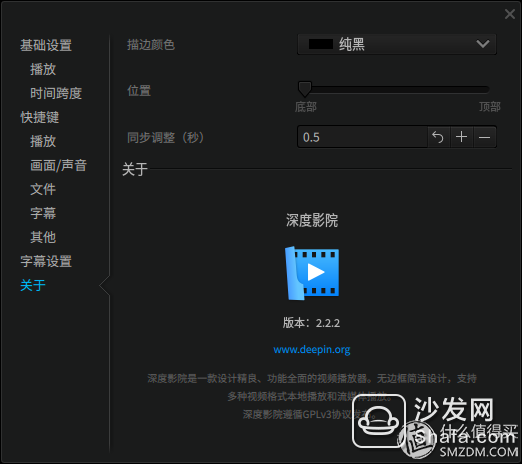Reset the subtitle sync adjustment value
The image size is (522, 464).
(438, 137)
